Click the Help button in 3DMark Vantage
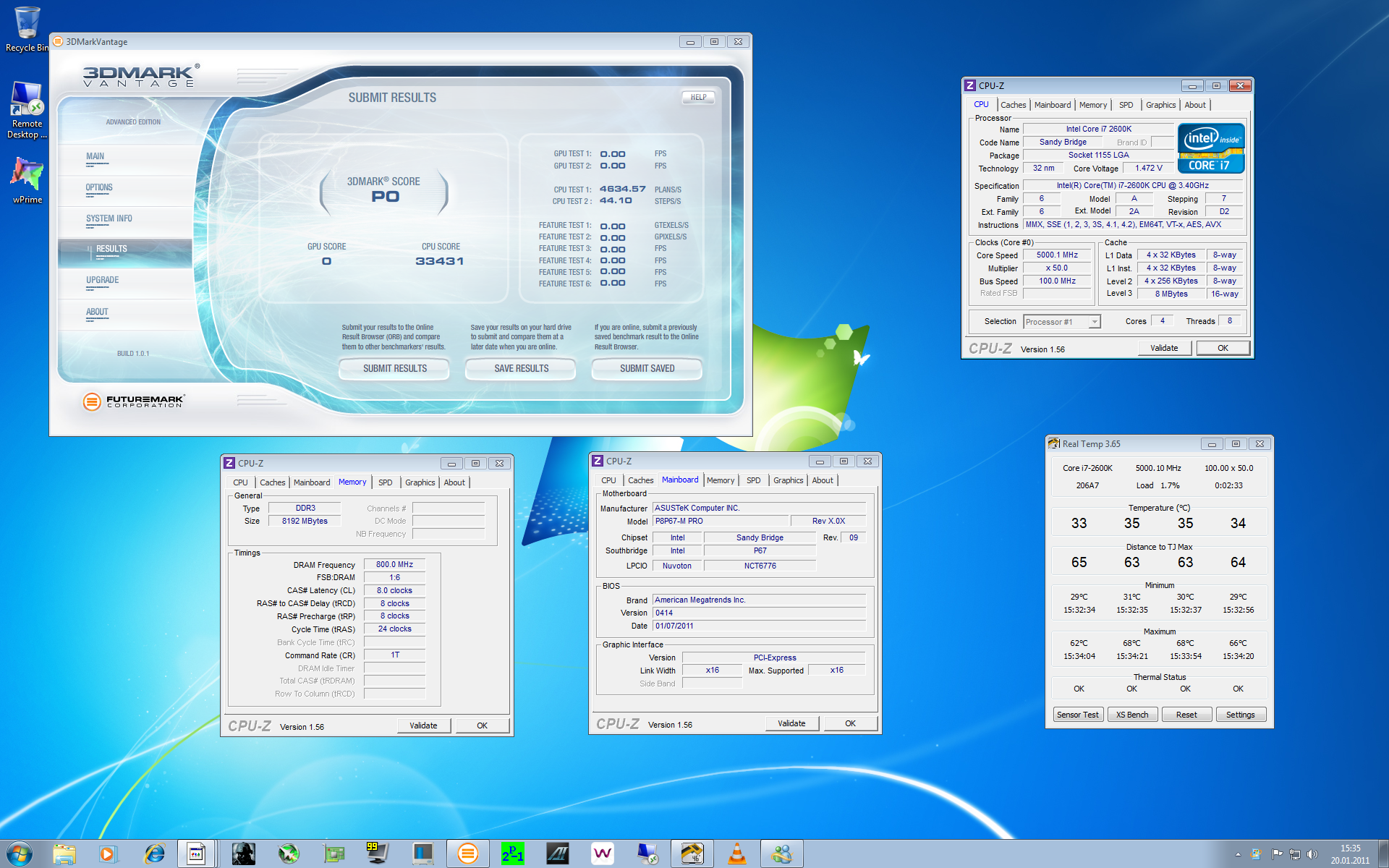 (698, 97)
